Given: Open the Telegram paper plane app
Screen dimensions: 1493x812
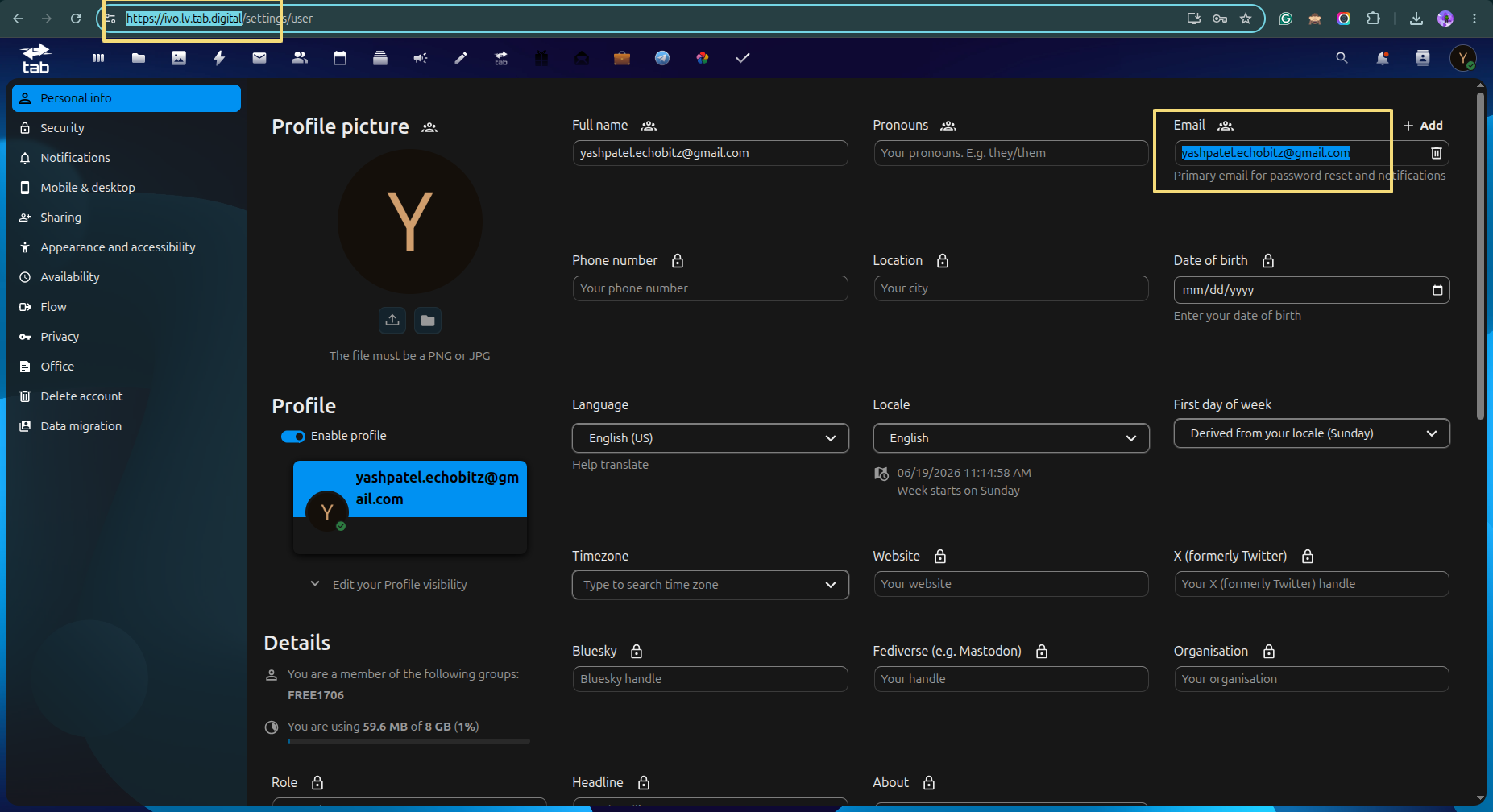Looking at the screenshot, I should (662, 58).
